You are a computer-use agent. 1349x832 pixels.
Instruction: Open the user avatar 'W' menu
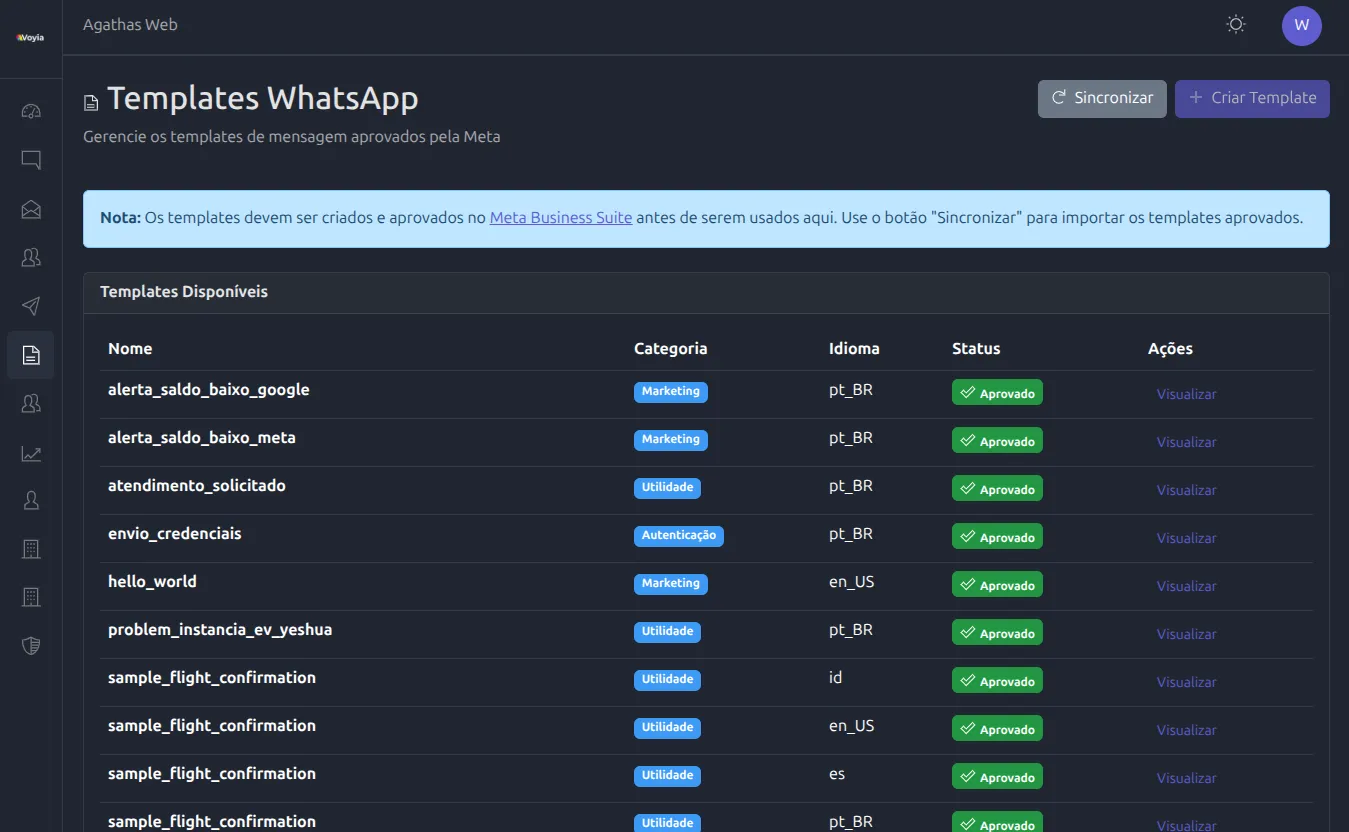(1301, 26)
